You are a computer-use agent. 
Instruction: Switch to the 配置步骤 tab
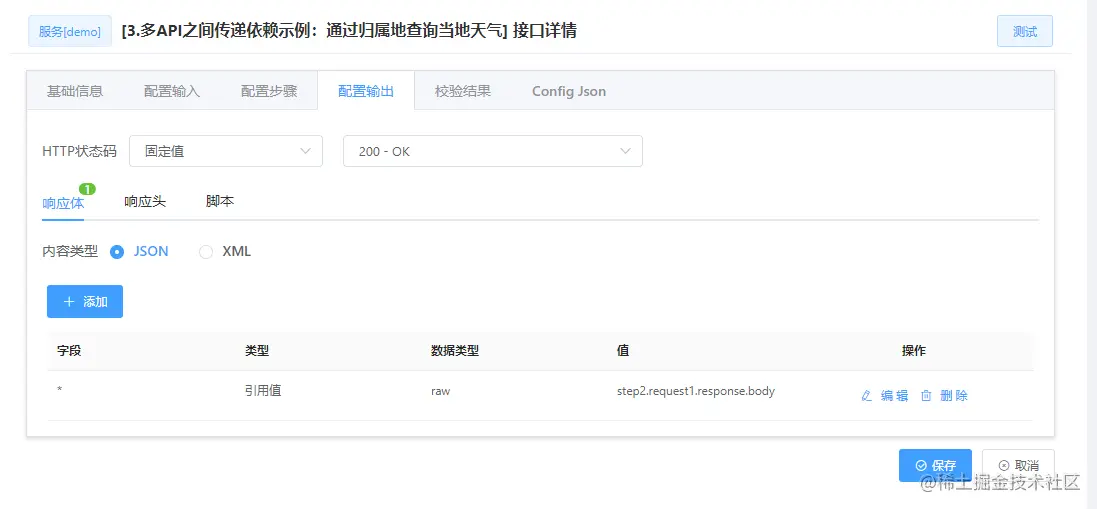pyautogui.click(x=269, y=91)
